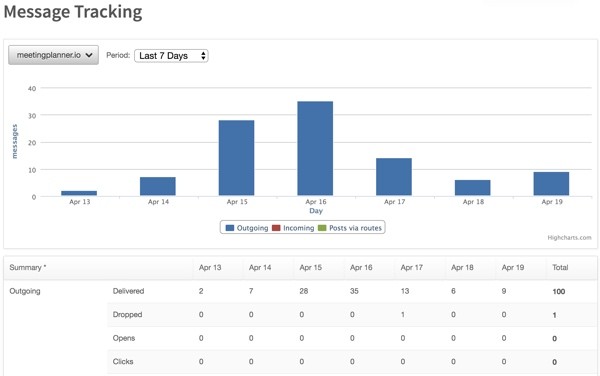600x376 pixels.
Task: Click the blue Outgoing legend swatch
Action: pyautogui.click(x=230, y=228)
